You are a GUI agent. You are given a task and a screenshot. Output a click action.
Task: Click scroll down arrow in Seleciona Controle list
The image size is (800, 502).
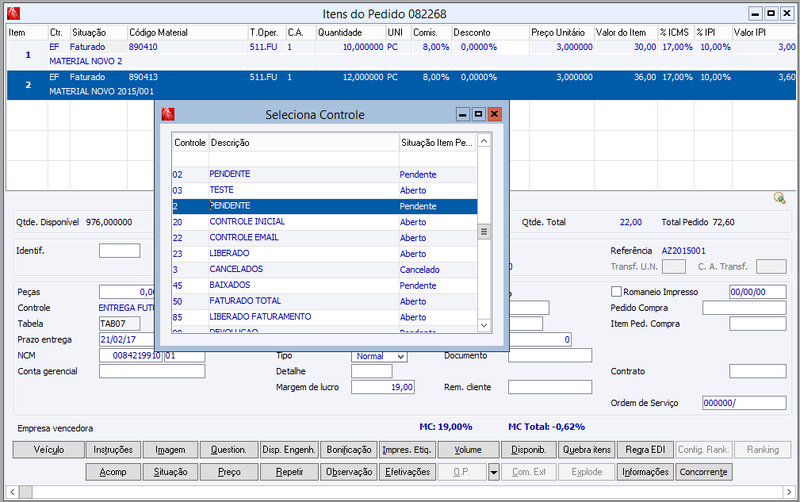pyautogui.click(x=484, y=325)
